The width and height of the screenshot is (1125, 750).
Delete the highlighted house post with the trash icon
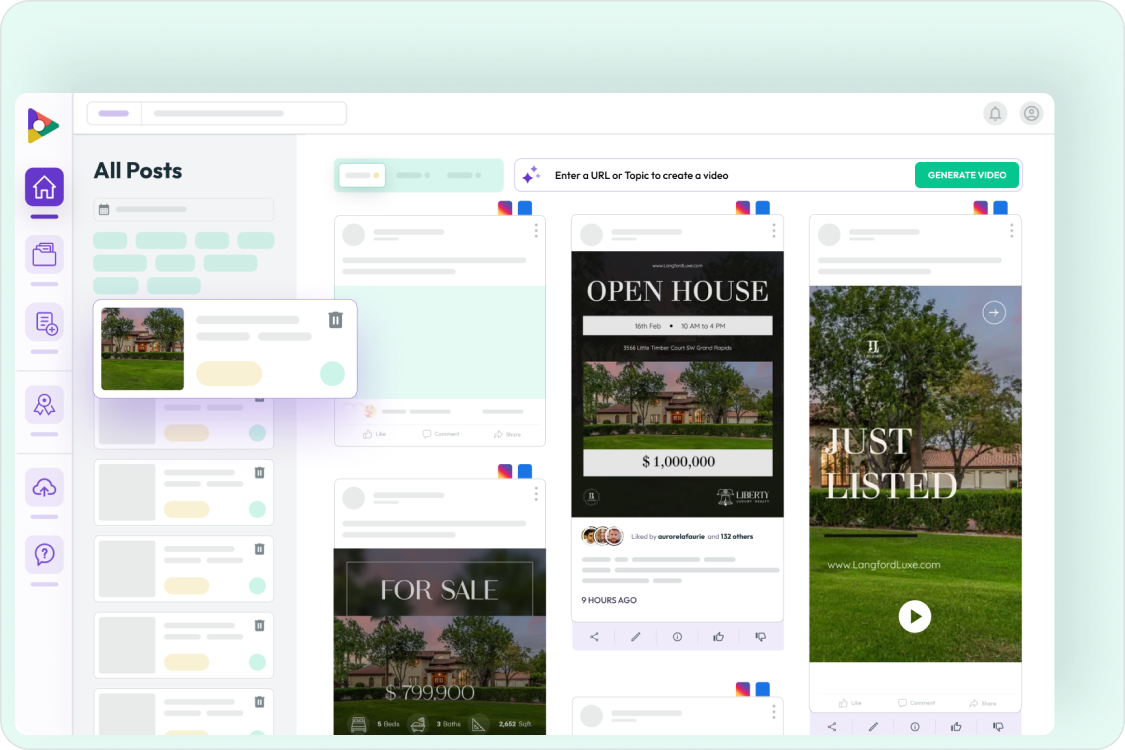pyautogui.click(x=335, y=320)
